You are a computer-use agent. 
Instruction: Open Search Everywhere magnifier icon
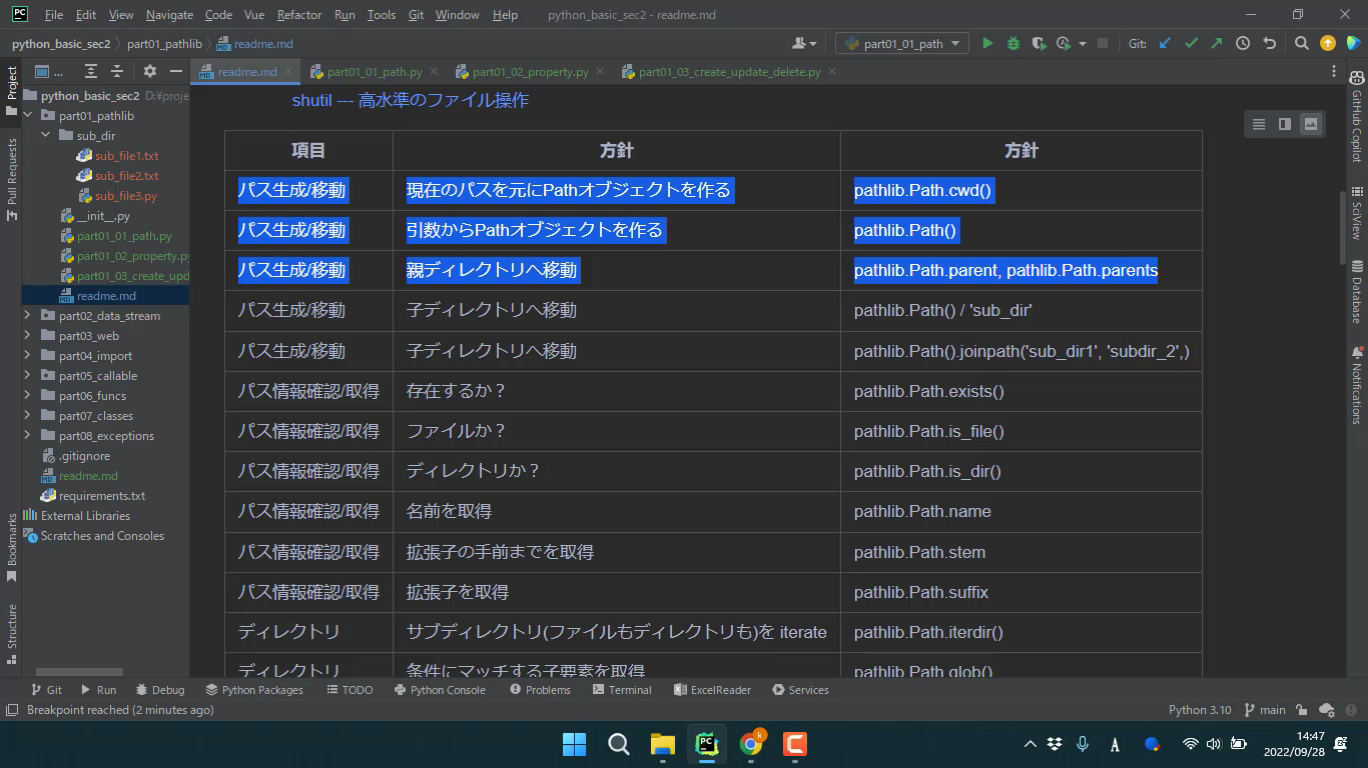(x=1301, y=44)
